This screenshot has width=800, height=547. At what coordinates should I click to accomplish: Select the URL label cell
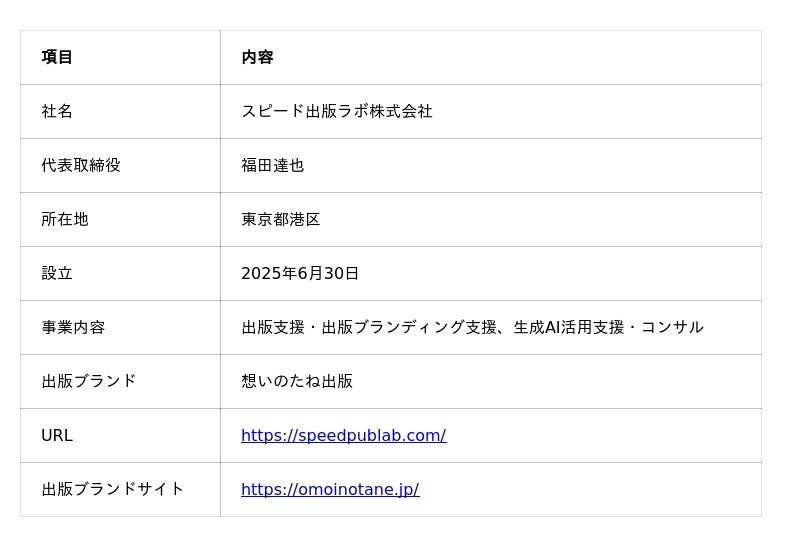[57, 435]
